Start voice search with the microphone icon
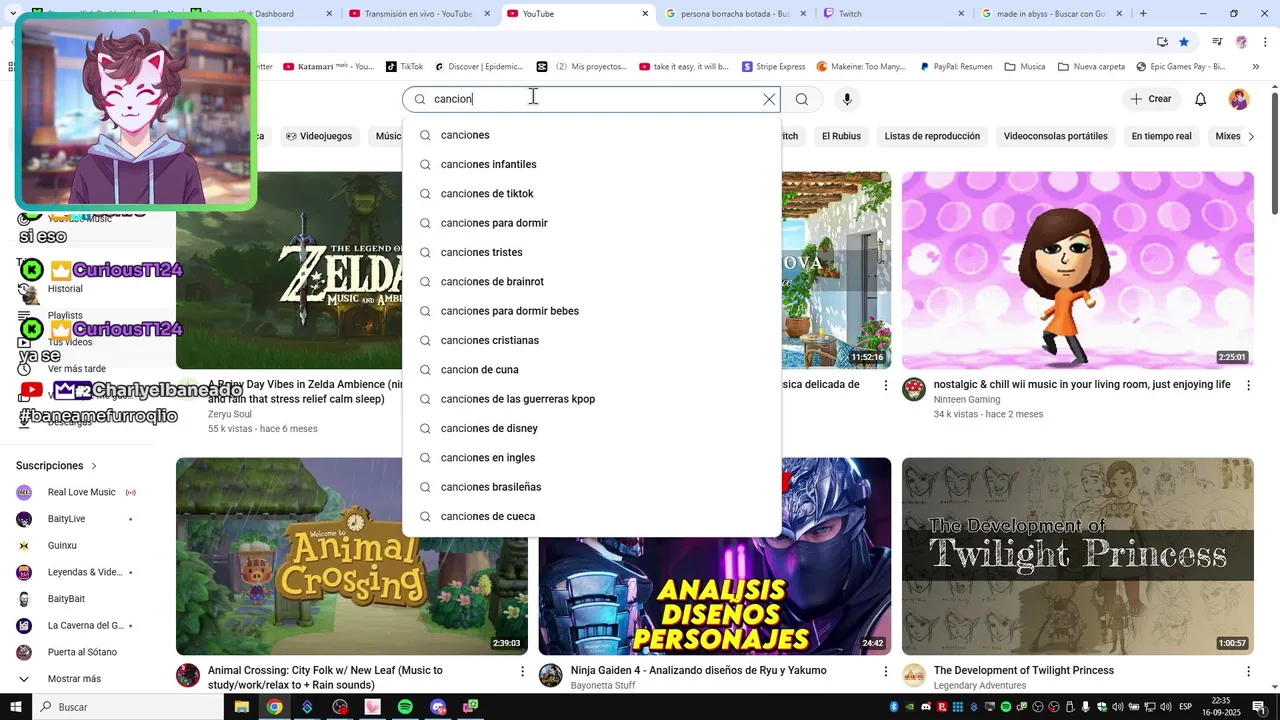Viewport: 1280px width, 720px height. tap(847, 99)
